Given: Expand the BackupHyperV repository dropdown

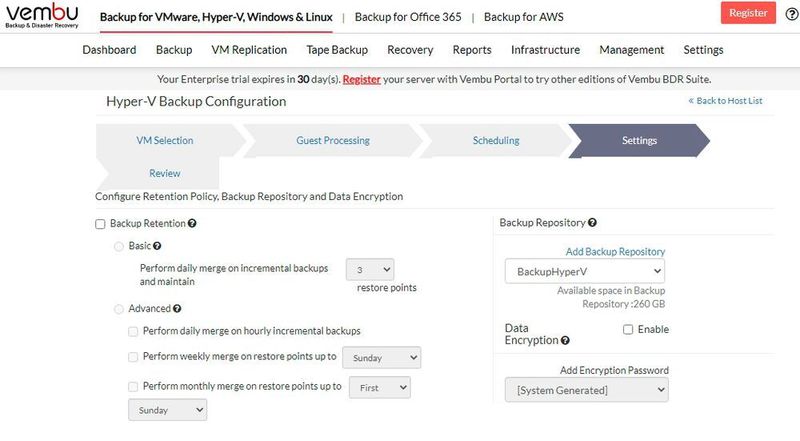Looking at the screenshot, I should 585,271.
